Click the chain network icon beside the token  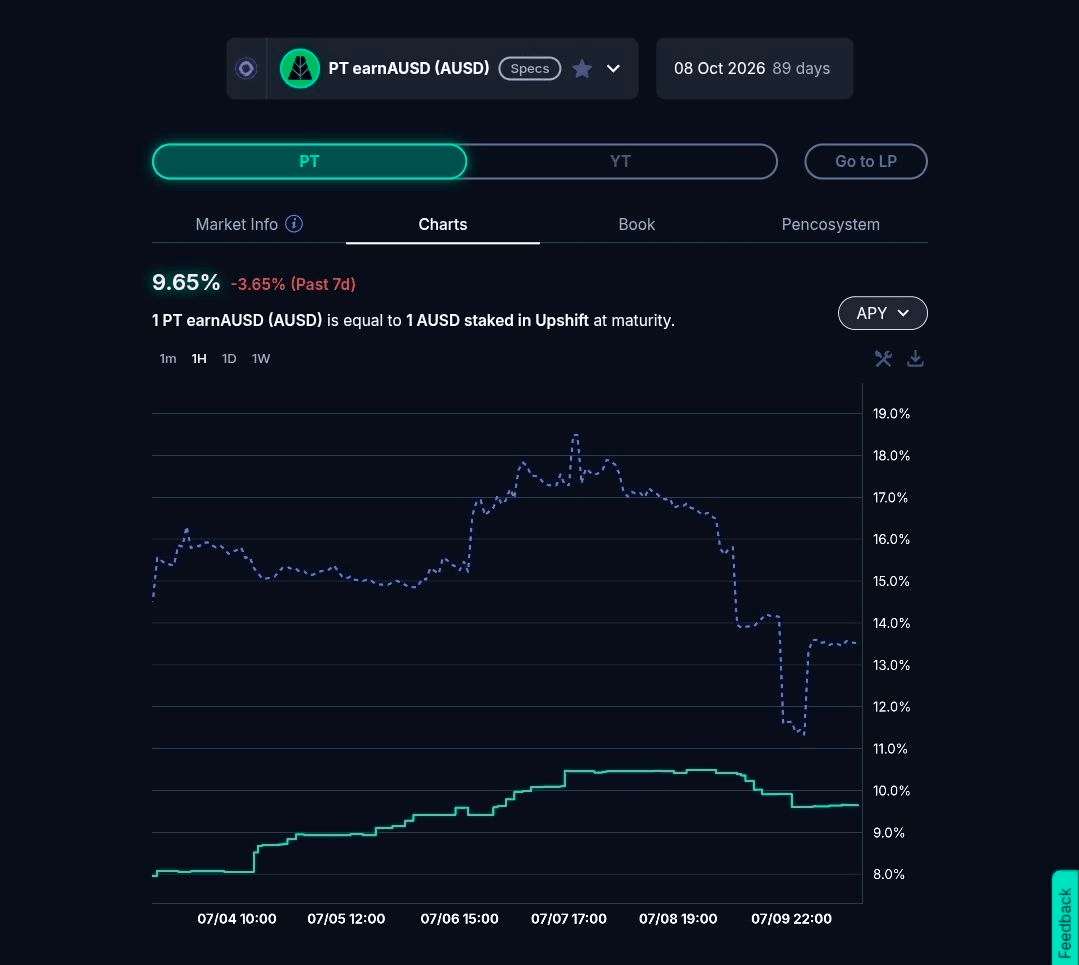click(x=246, y=69)
